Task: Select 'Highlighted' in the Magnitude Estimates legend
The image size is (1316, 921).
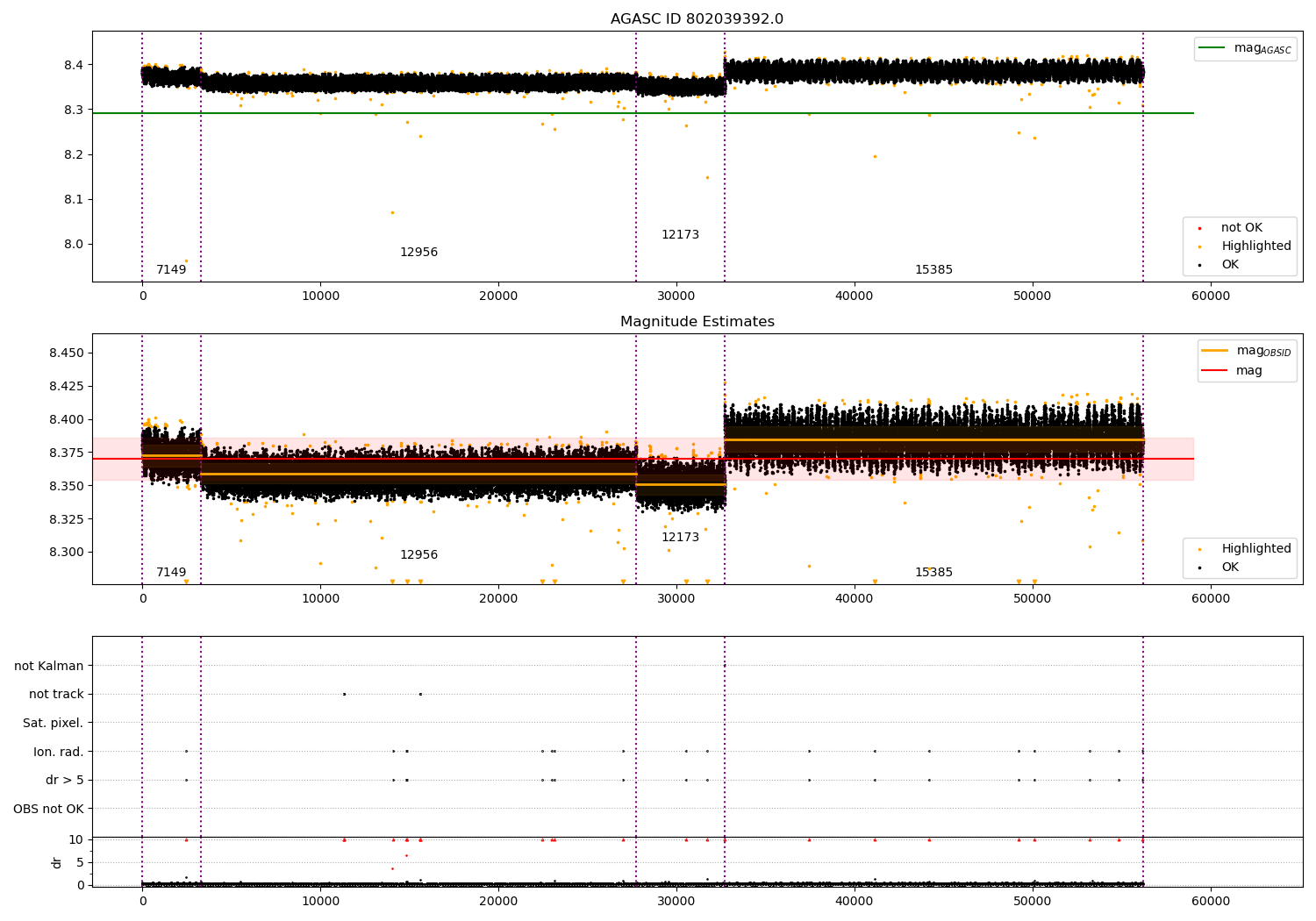Action: point(1256,549)
